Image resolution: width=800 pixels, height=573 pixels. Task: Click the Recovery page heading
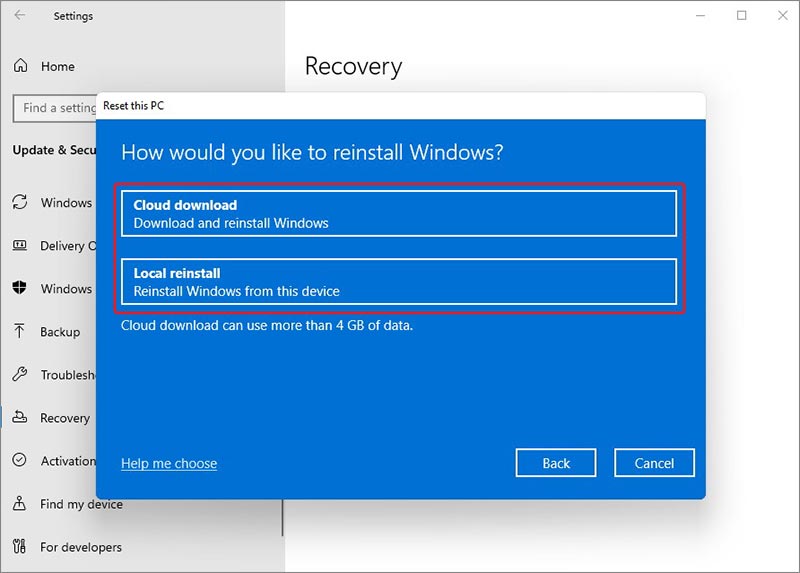353,67
